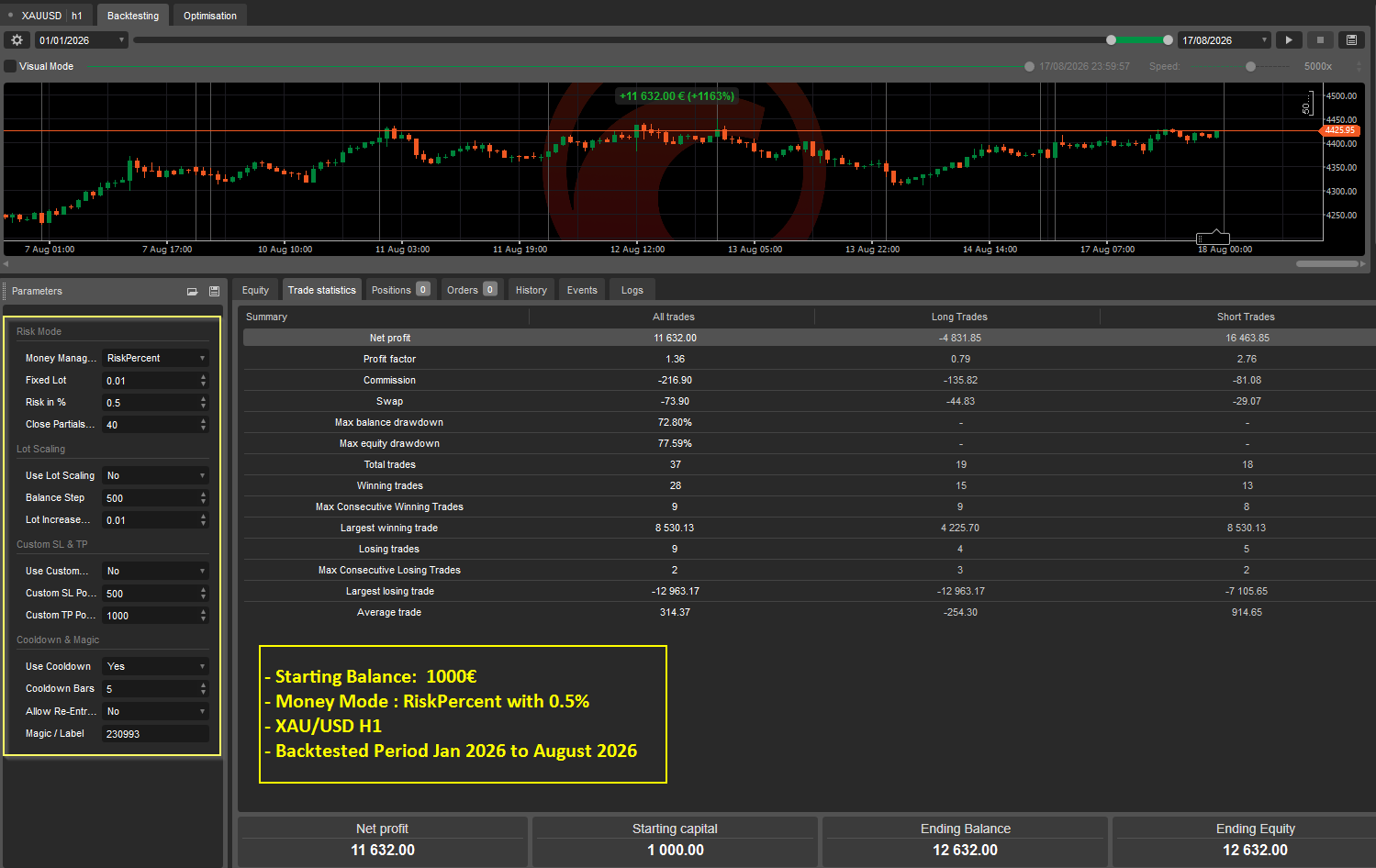Click the Starting capital value 1 000.00
Screen dimensions: 1376x868
[x=676, y=850]
